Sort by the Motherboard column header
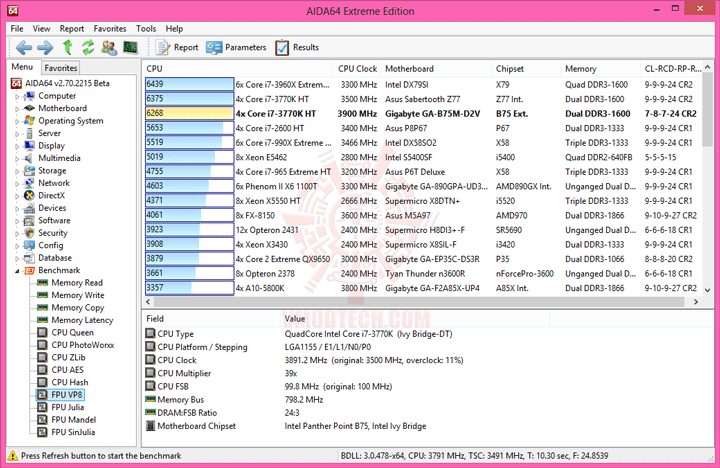Screen dimensions: 720x468 [436, 68]
